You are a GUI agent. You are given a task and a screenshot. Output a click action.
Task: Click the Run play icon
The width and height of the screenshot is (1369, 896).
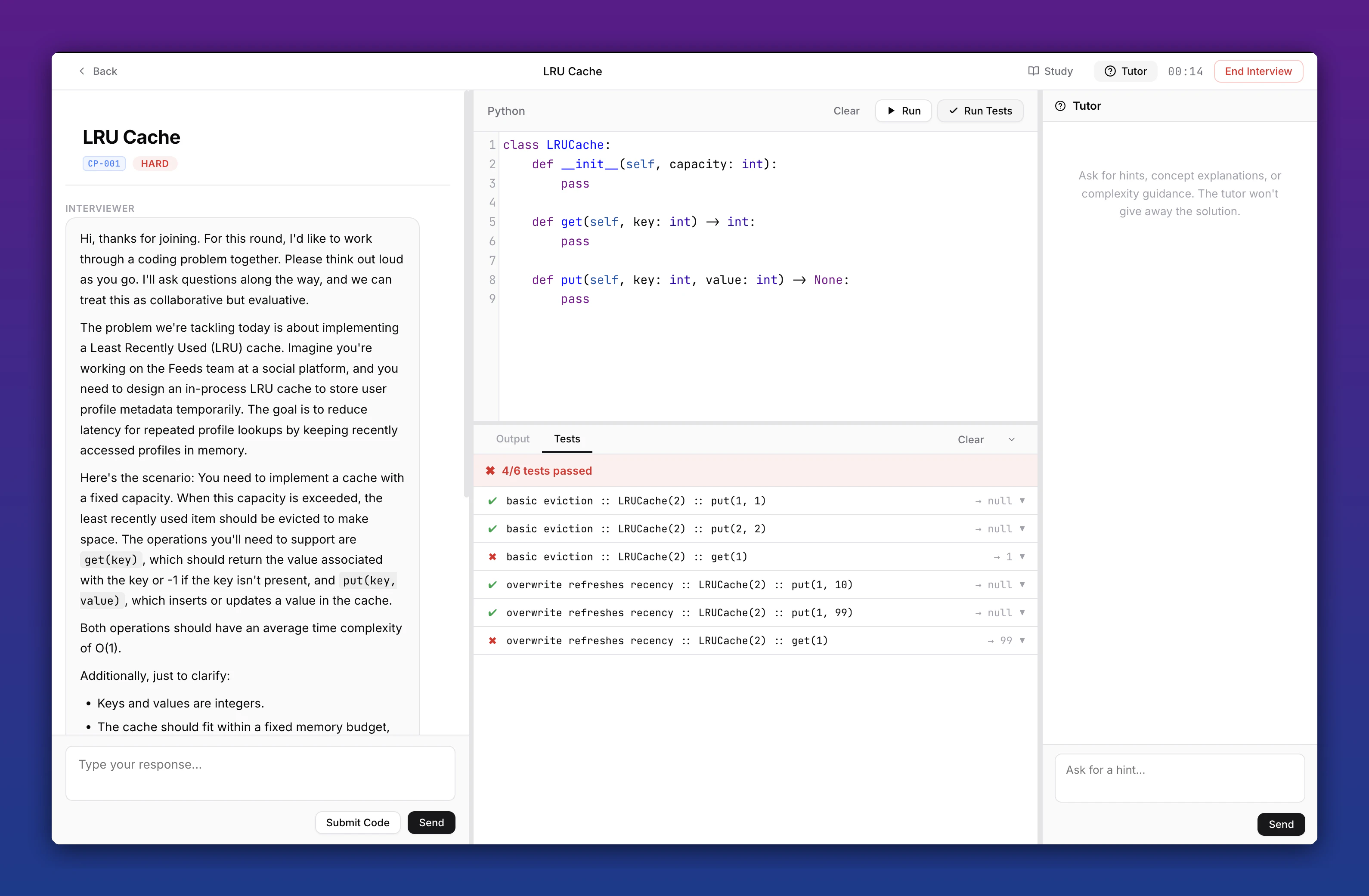coord(890,111)
